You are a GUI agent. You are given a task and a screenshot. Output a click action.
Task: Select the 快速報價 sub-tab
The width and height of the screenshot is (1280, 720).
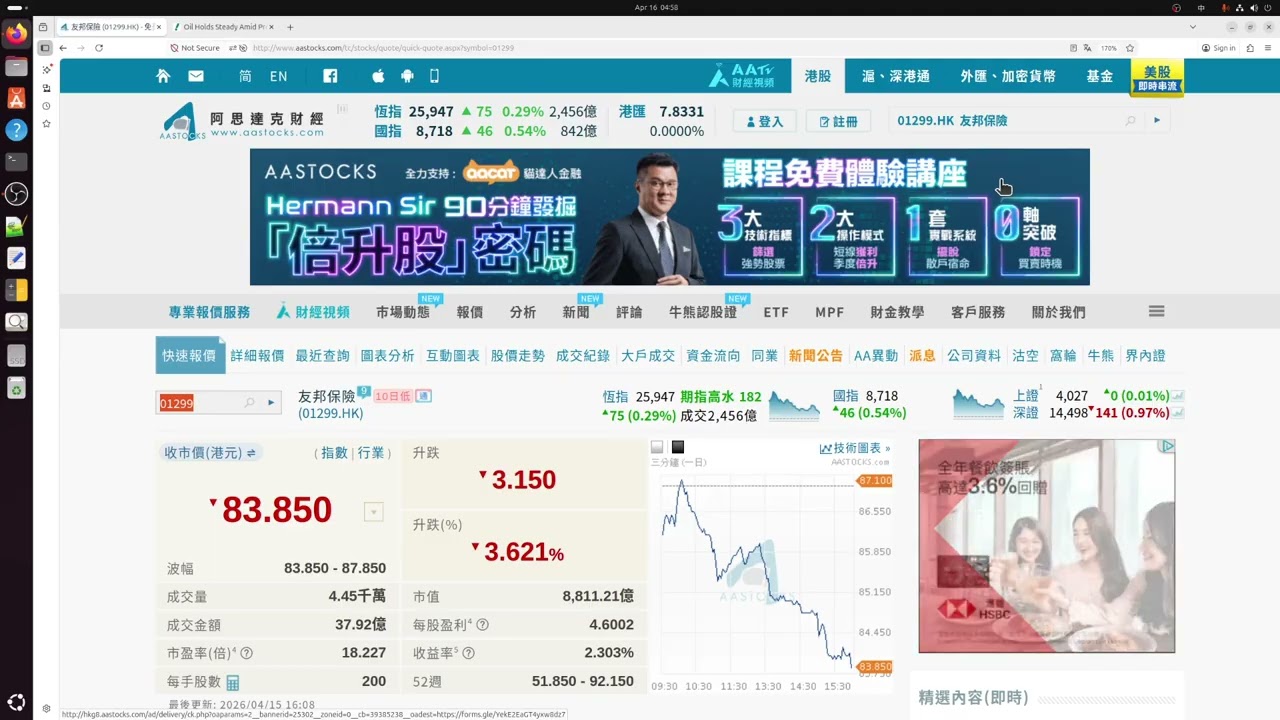189,355
